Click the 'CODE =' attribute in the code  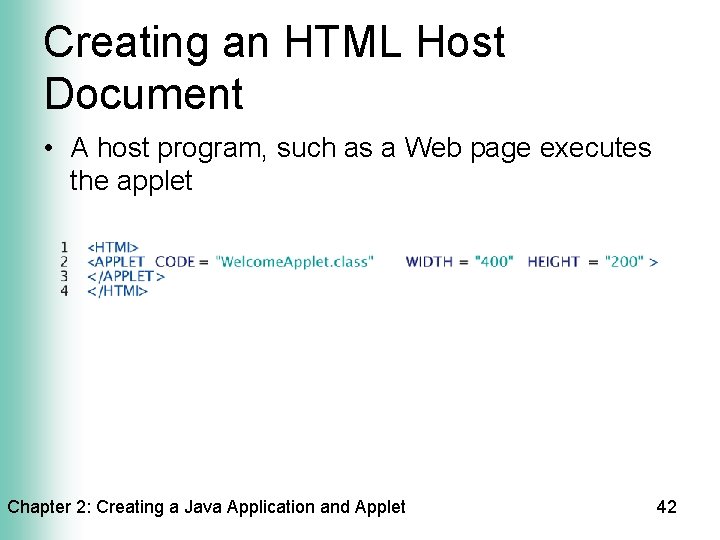point(181,262)
